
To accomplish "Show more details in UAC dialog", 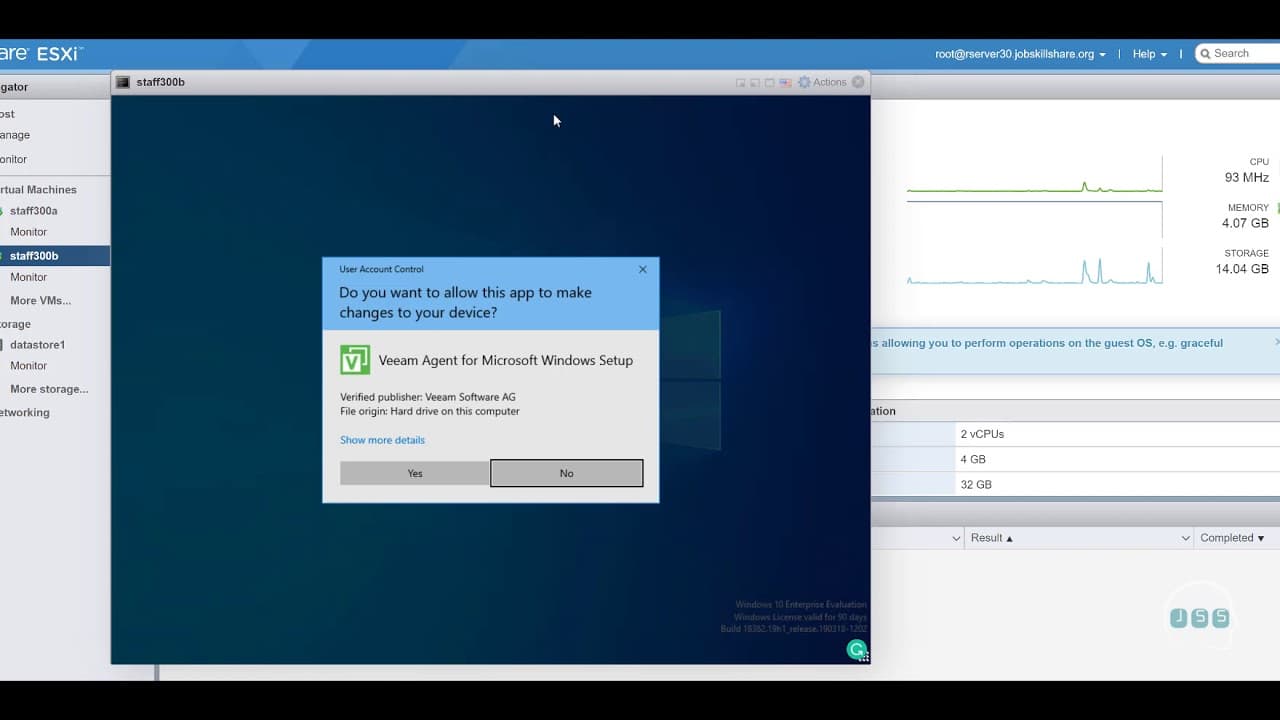I will click(x=382, y=440).
